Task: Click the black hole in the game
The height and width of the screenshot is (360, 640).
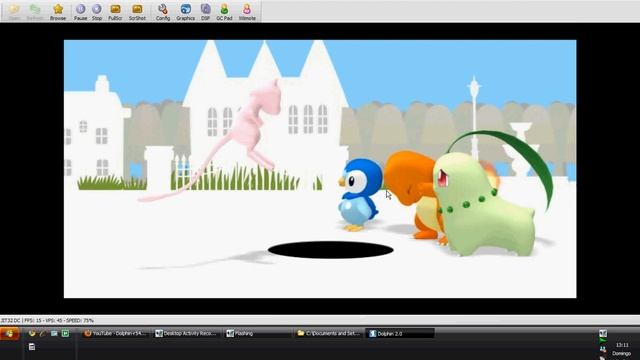Action: click(x=331, y=250)
